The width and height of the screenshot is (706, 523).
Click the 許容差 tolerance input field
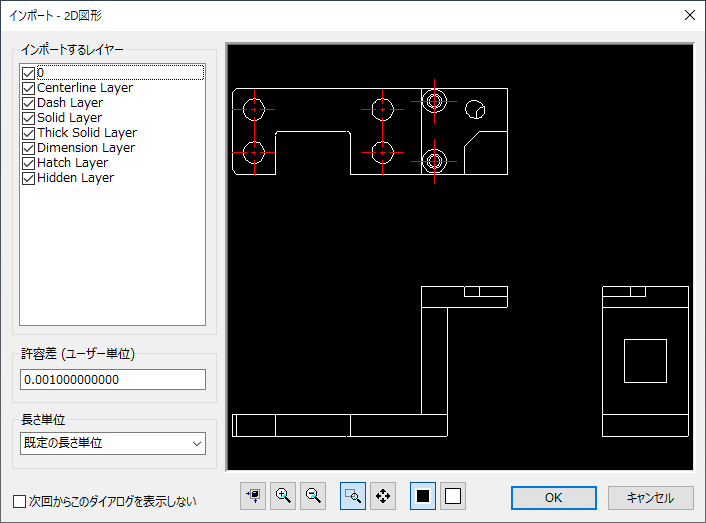(113, 379)
